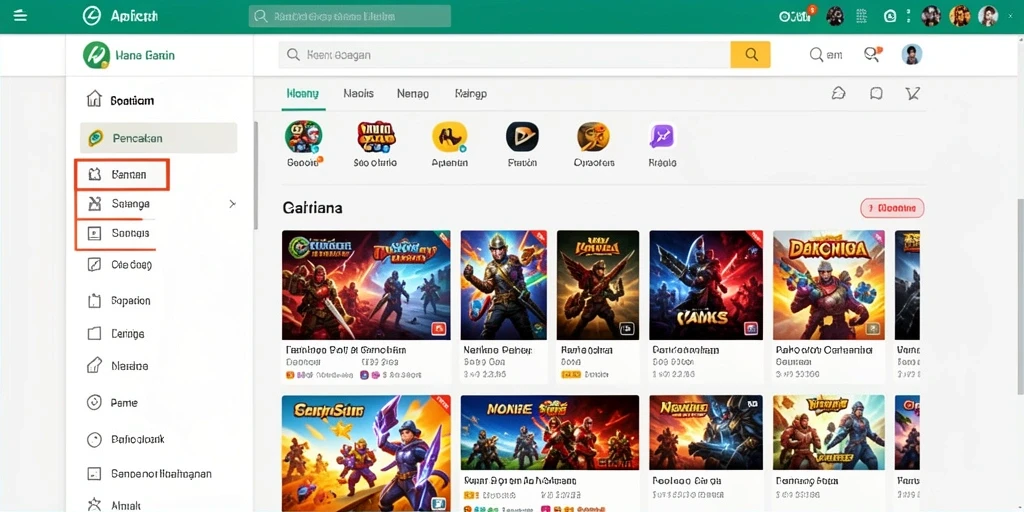Click the Pako olot Oatanaiiar game title

click(824, 350)
